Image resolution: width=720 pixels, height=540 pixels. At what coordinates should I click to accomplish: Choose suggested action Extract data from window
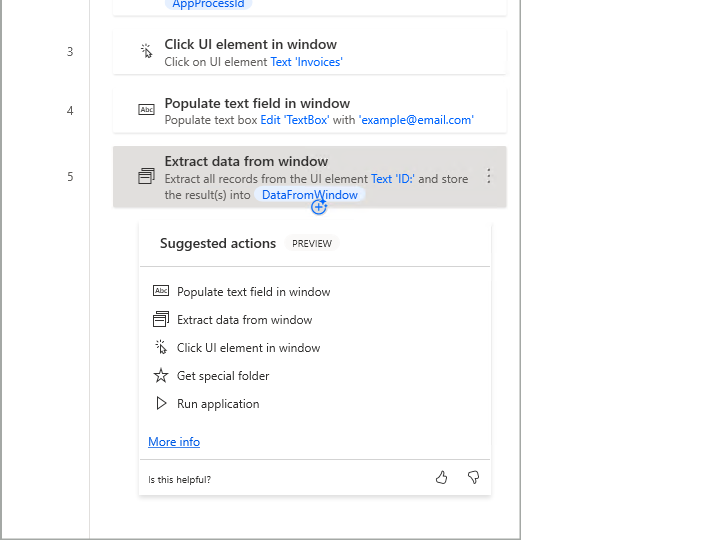[x=244, y=320]
